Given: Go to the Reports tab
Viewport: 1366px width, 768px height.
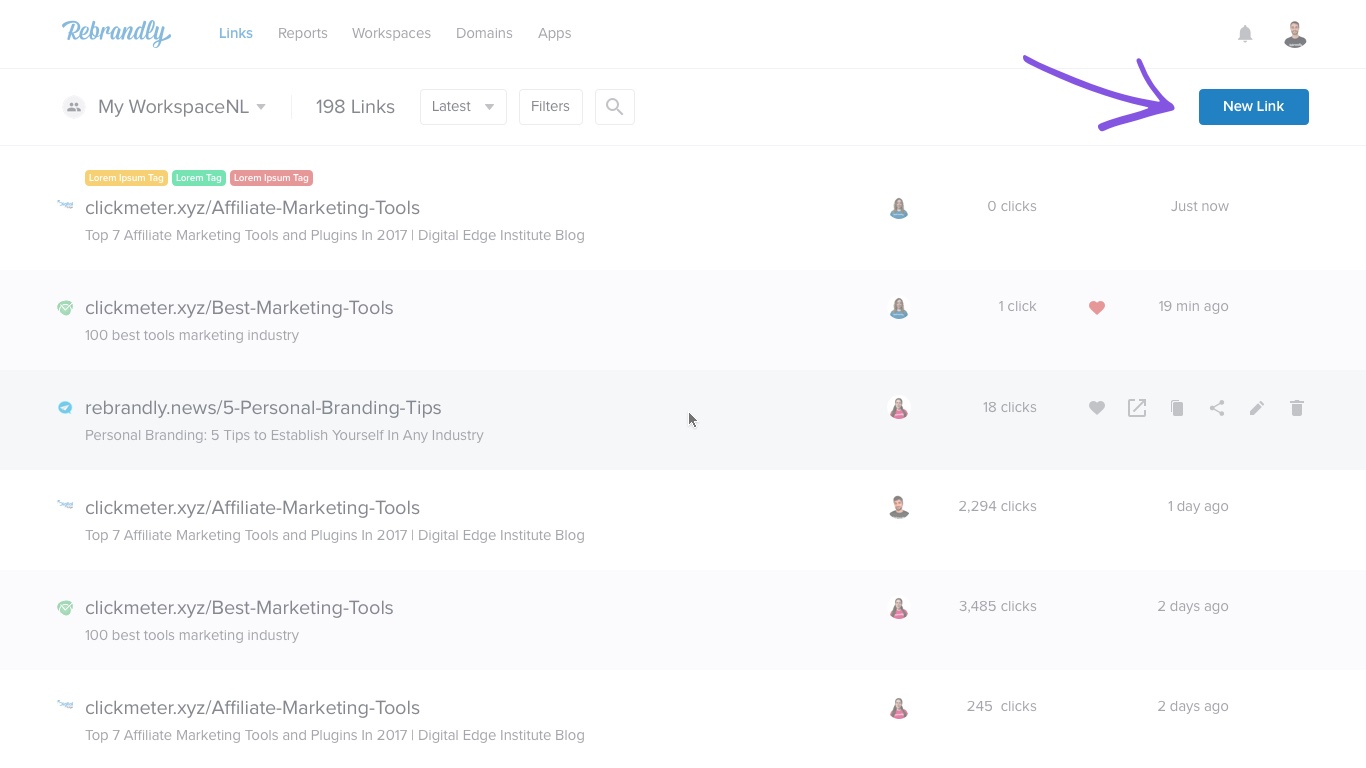Looking at the screenshot, I should pyautogui.click(x=303, y=33).
